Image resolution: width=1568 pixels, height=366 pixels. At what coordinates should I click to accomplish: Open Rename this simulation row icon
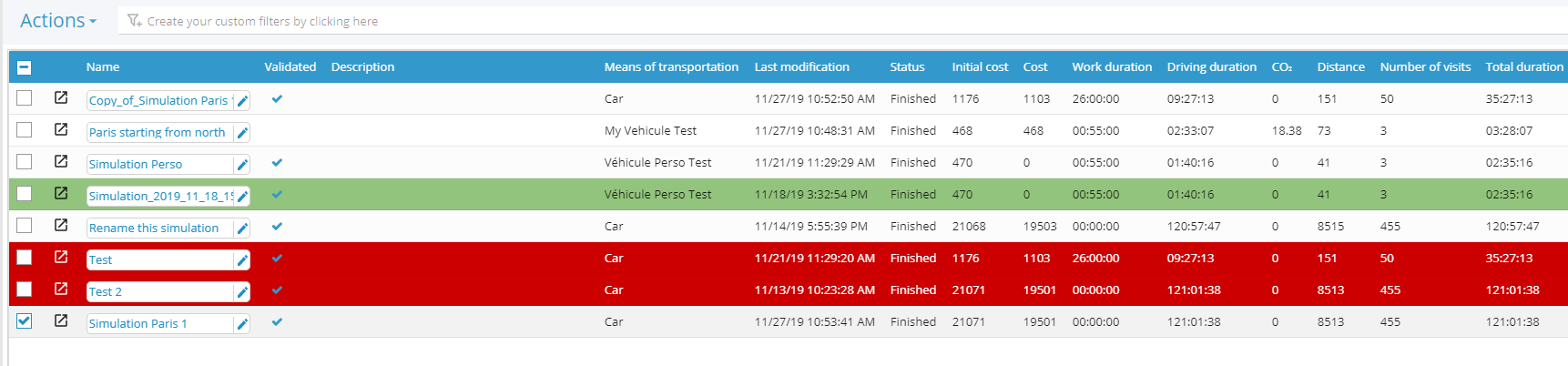pyautogui.click(x=61, y=226)
